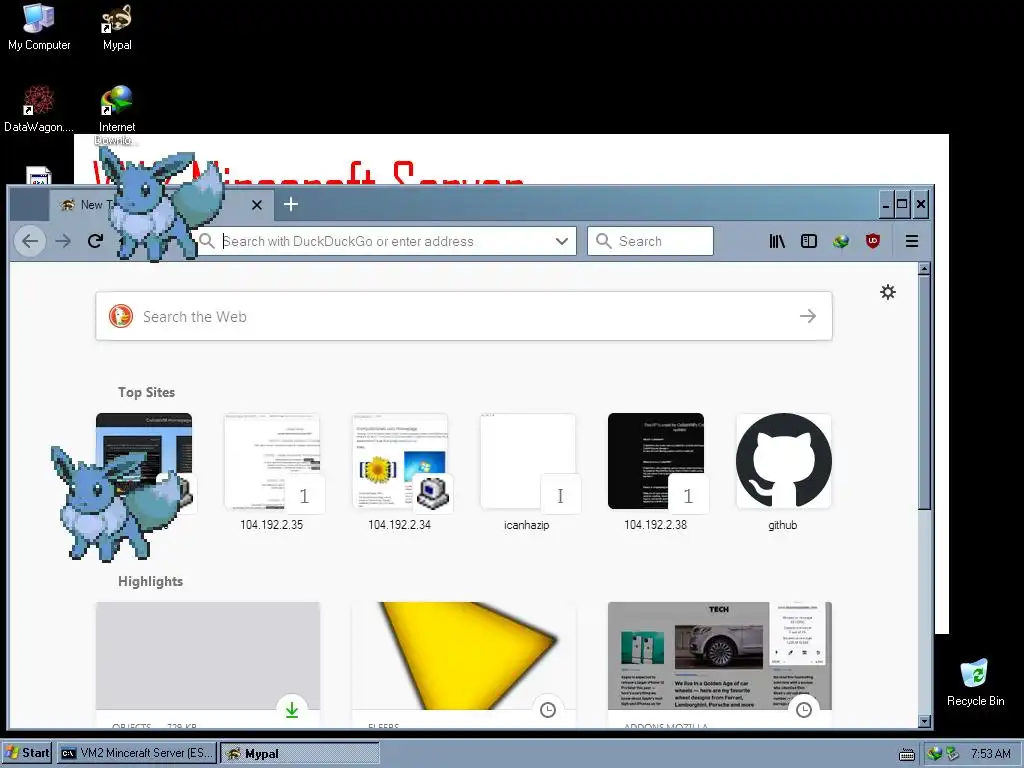Image resolution: width=1024 pixels, height=768 pixels.
Task: Close the Mypal browser window
Action: click(x=920, y=204)
